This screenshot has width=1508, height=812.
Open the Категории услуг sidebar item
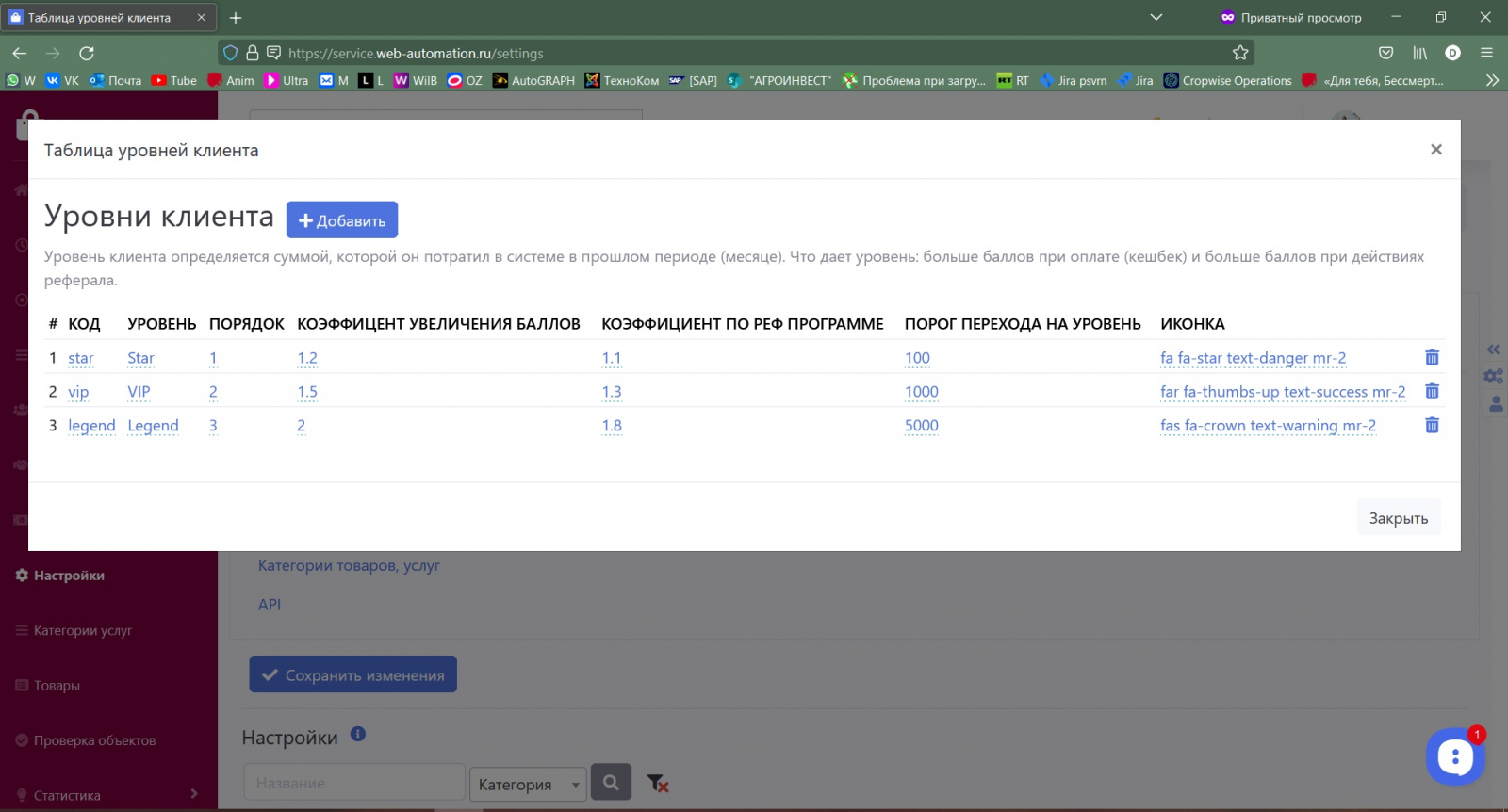74,630
